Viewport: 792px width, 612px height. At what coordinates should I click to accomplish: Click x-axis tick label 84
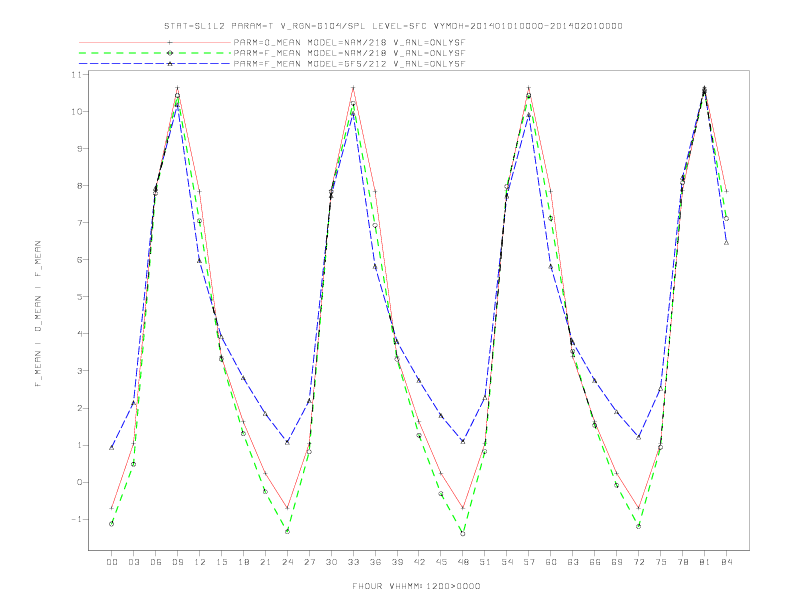click(727, 562)
